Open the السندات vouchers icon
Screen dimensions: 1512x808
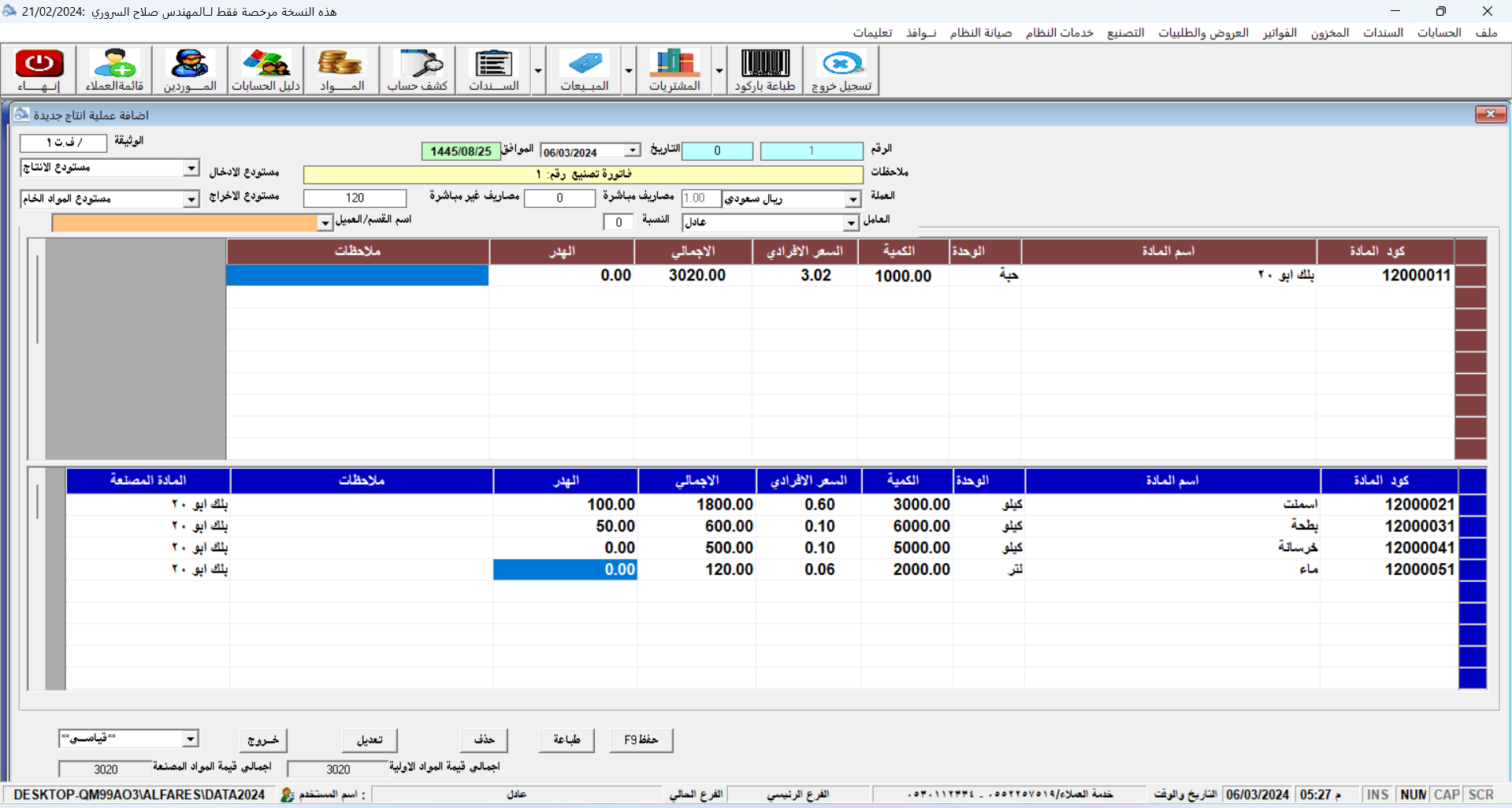[x=494, y=70]
